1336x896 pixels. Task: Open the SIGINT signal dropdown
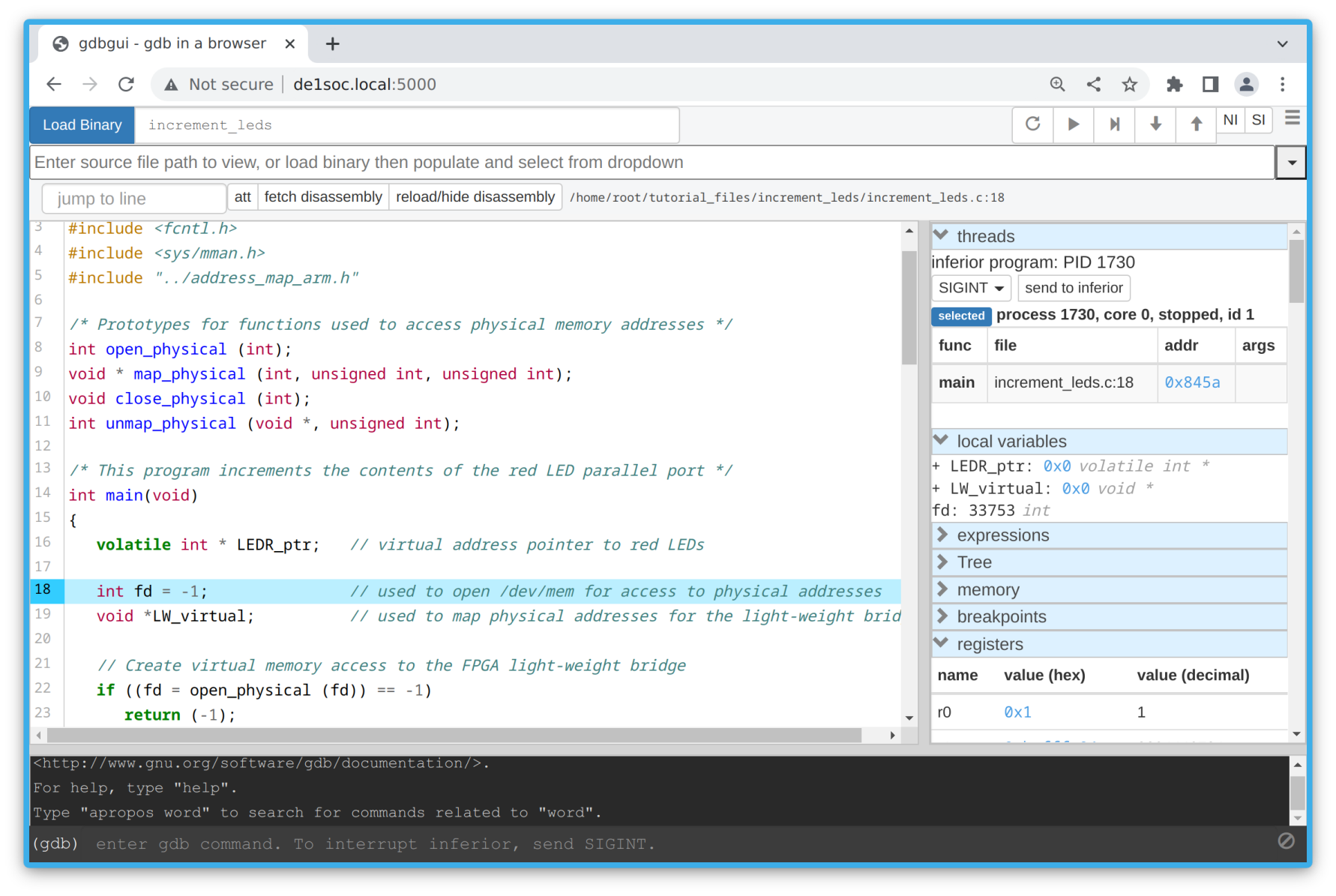(971, 288)
